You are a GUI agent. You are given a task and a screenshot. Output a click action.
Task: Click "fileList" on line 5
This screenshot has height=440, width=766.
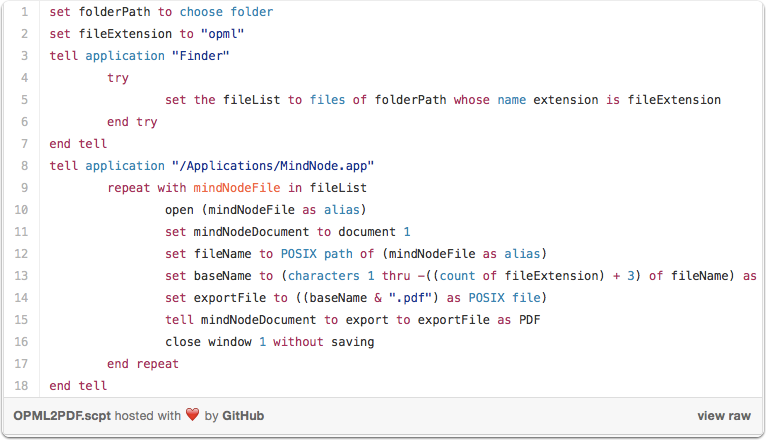tap(252, 100)
